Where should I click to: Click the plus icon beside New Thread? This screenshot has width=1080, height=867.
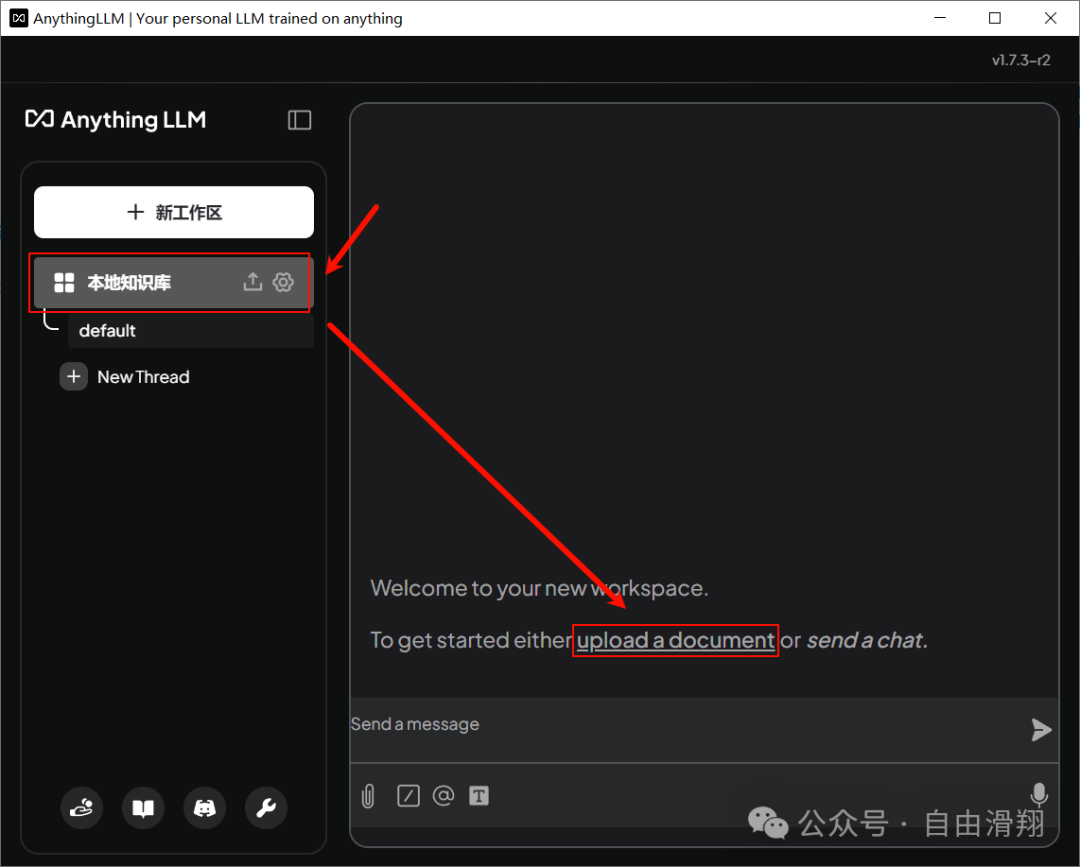[74, 377]
